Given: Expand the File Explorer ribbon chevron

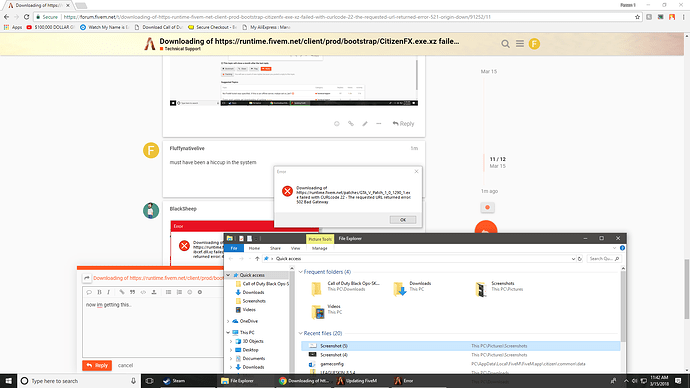Looking at the screenshot, I should tap(615, 248).
